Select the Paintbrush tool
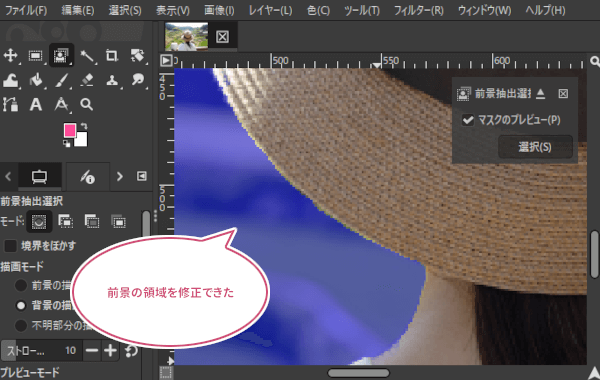This screenshot has width=600, height=380. click(62, 80)
